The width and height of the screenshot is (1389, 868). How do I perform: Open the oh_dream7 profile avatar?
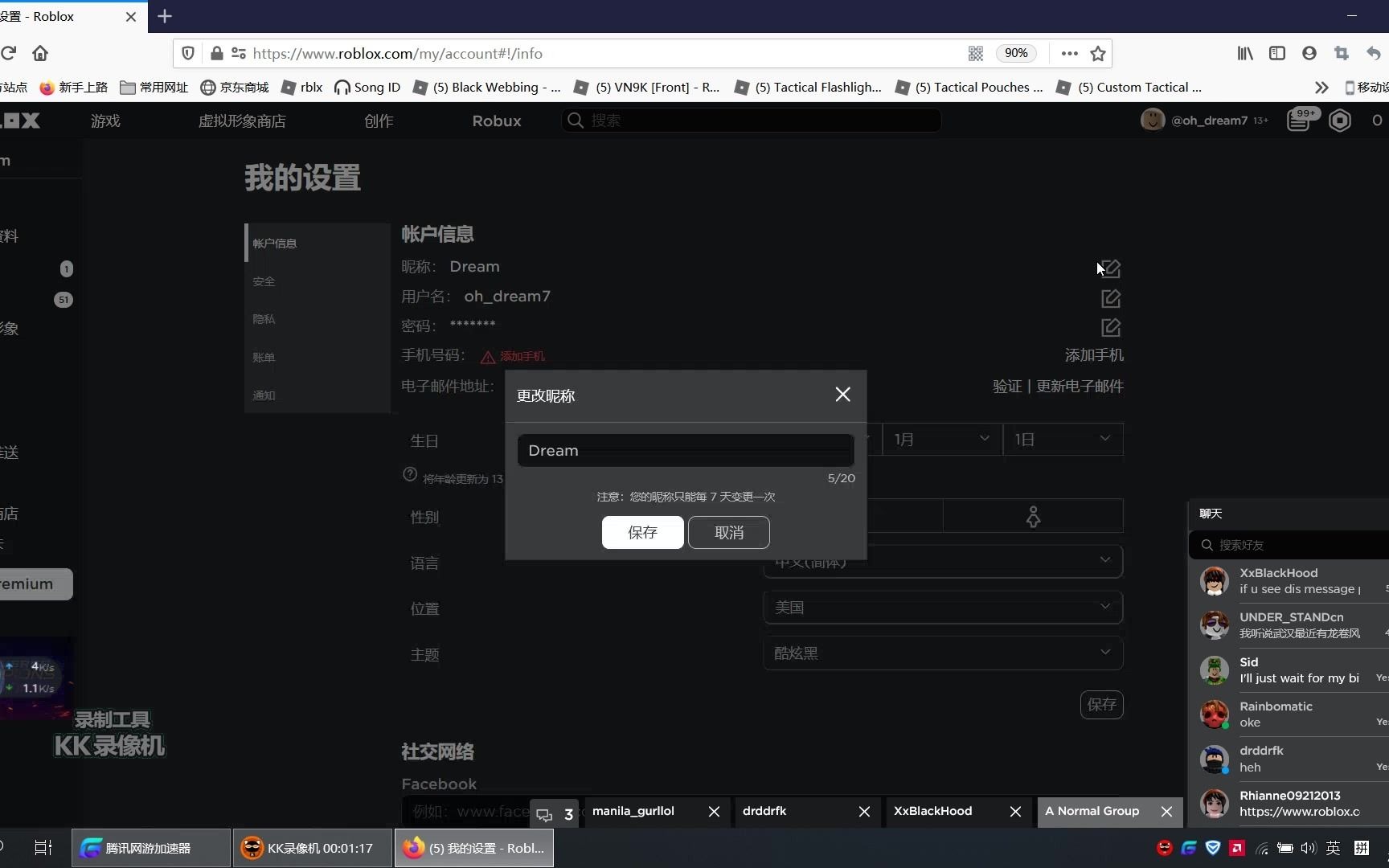pos(1153,120)
